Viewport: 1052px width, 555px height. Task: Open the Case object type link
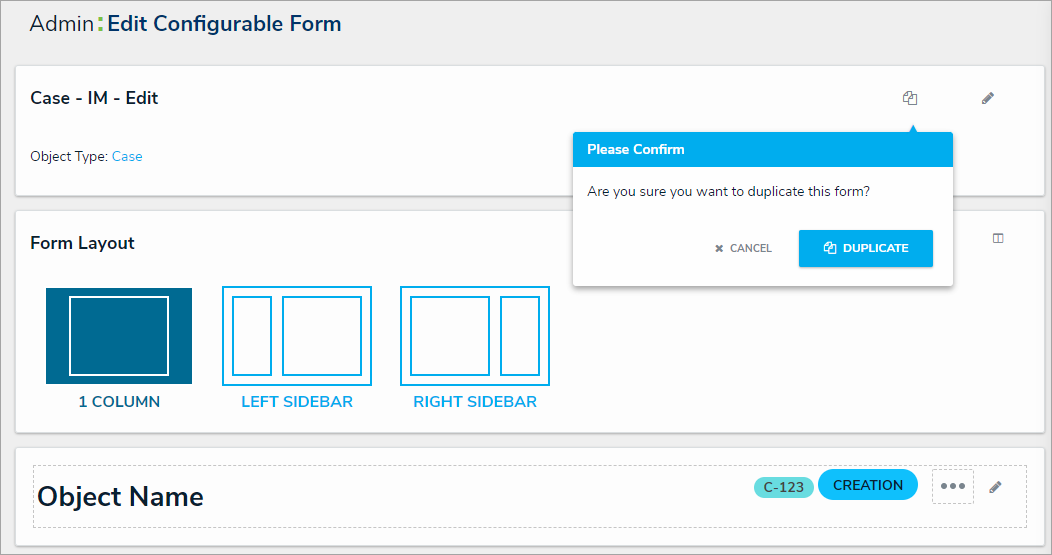127,157
